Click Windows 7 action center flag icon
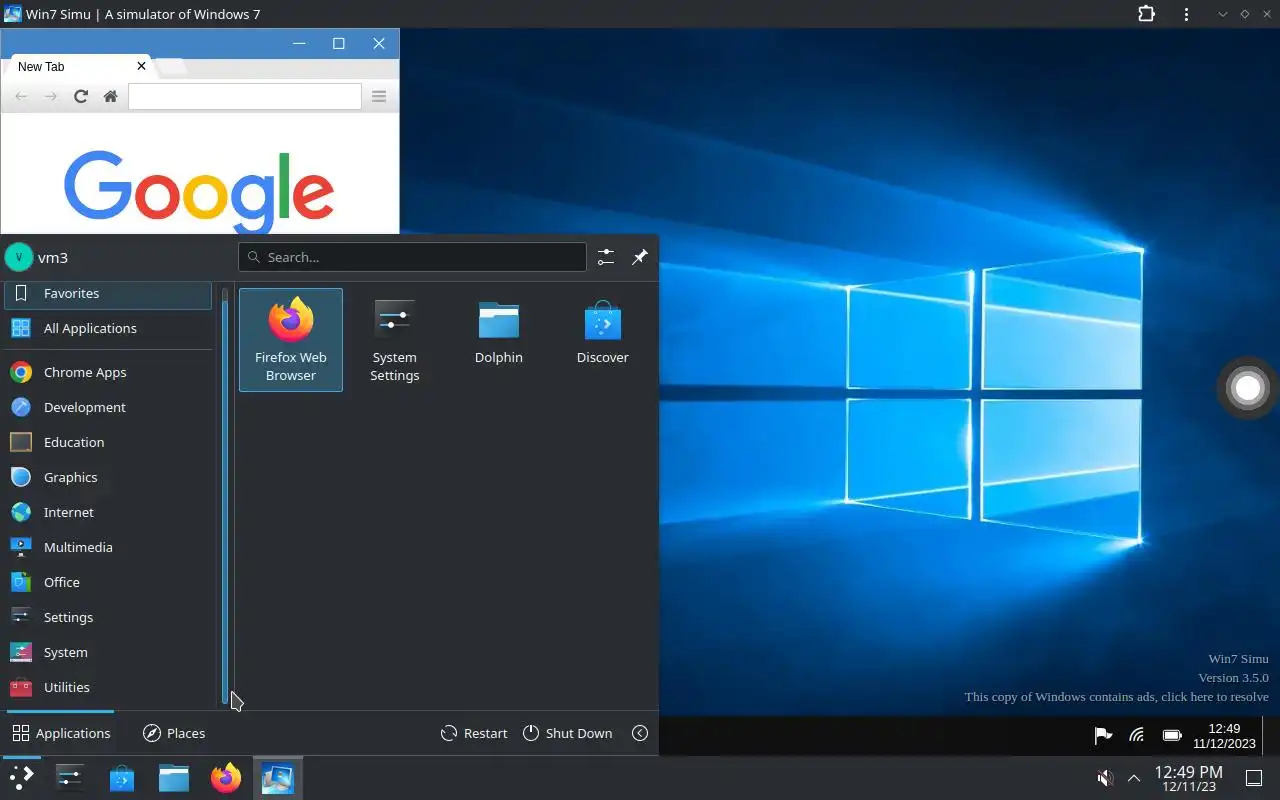The width and height of the screenshot is (1280, 800). 1103,736
